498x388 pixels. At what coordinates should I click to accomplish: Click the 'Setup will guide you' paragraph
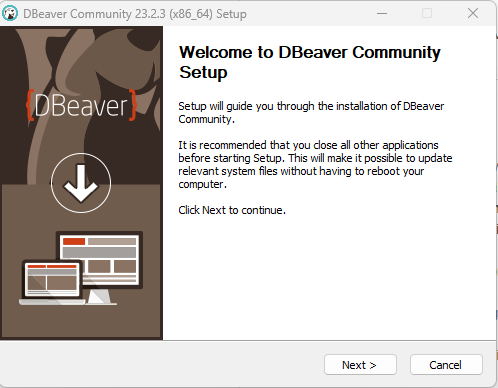[x=311, y=112]
